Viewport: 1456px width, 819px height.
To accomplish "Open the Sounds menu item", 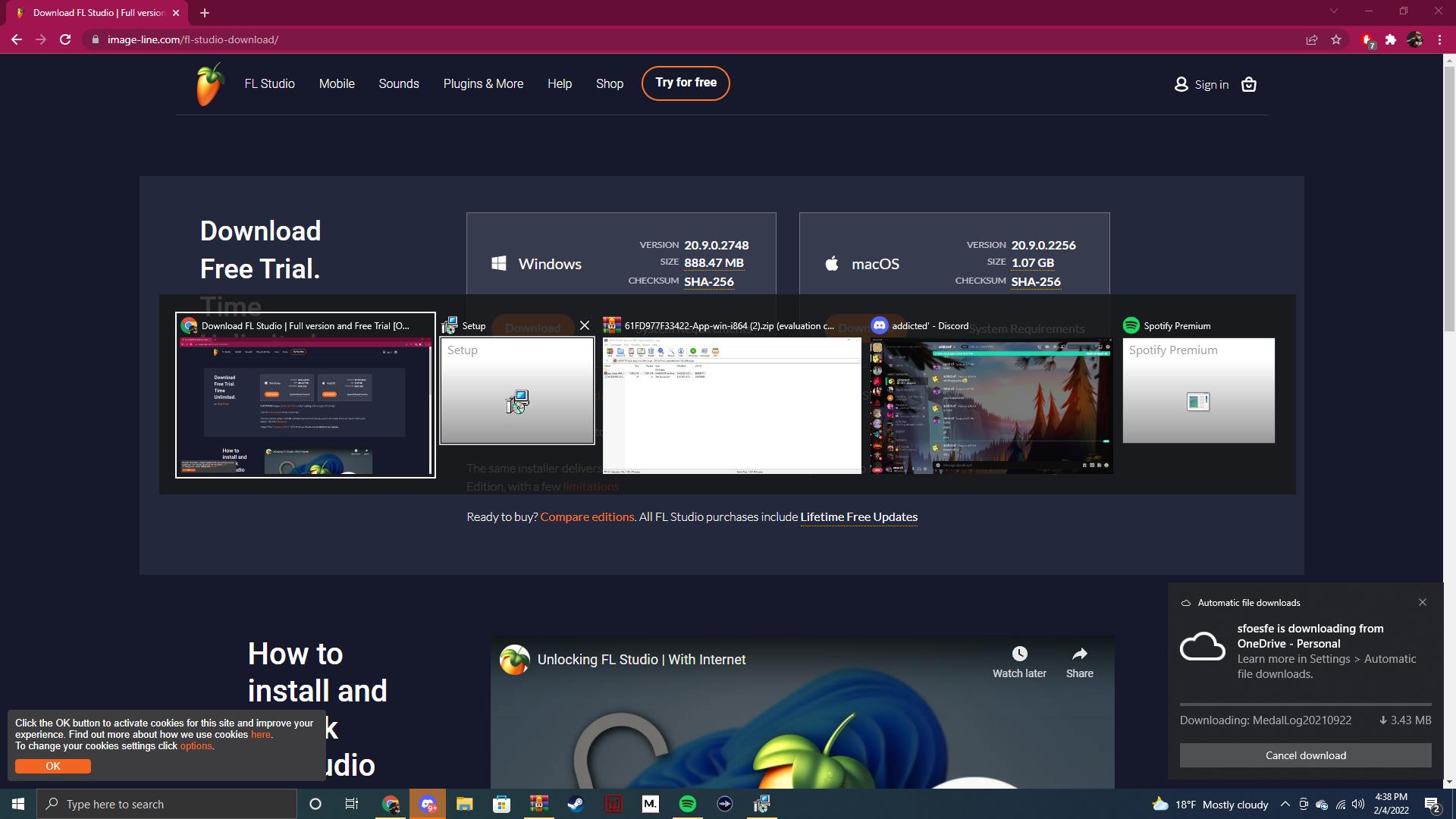I will pos(399,83).
